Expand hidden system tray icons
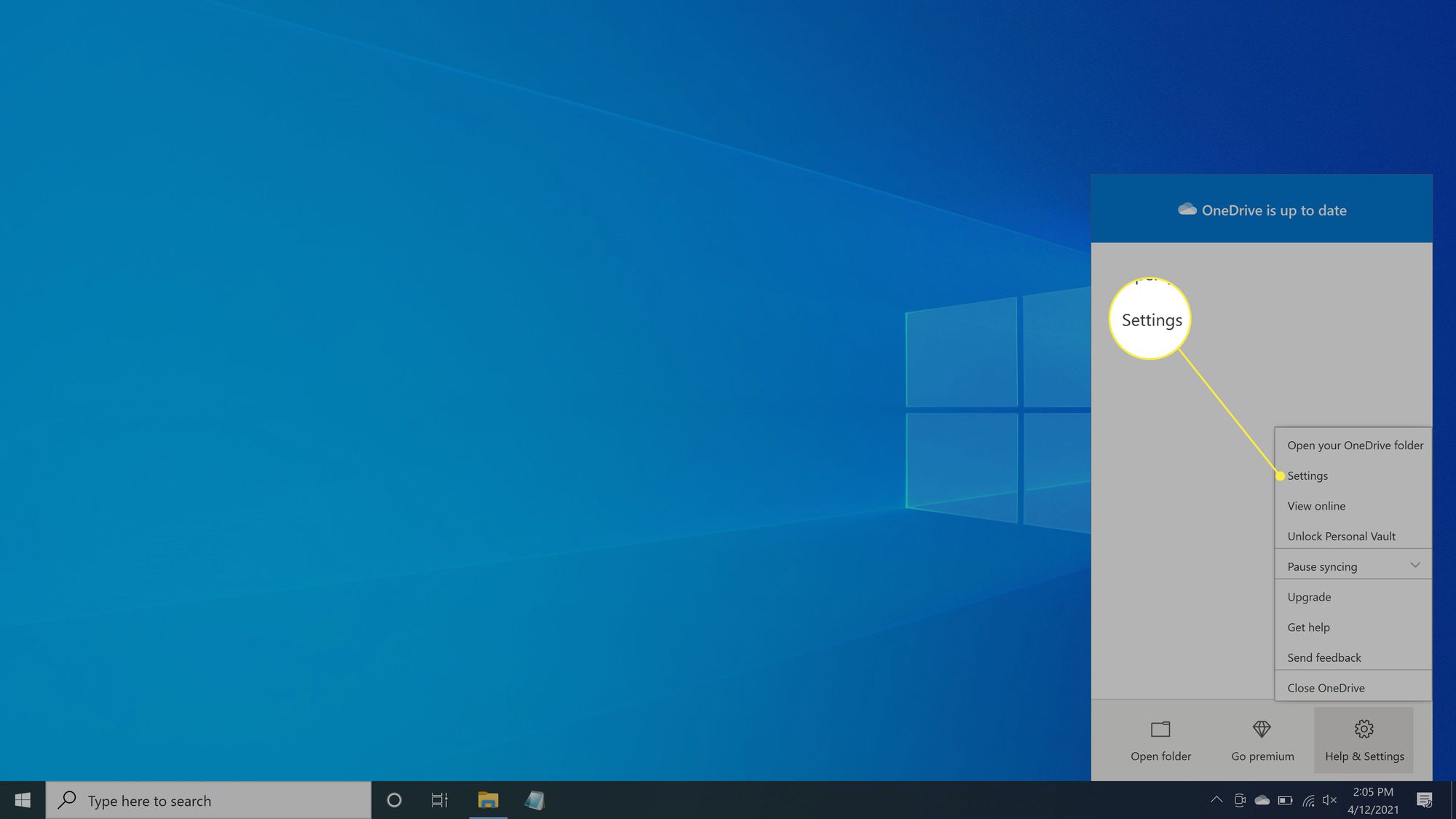Image resolution: width=1456 pixels, height=819 pixels. pyautogui.click(x=1215, y=799)
